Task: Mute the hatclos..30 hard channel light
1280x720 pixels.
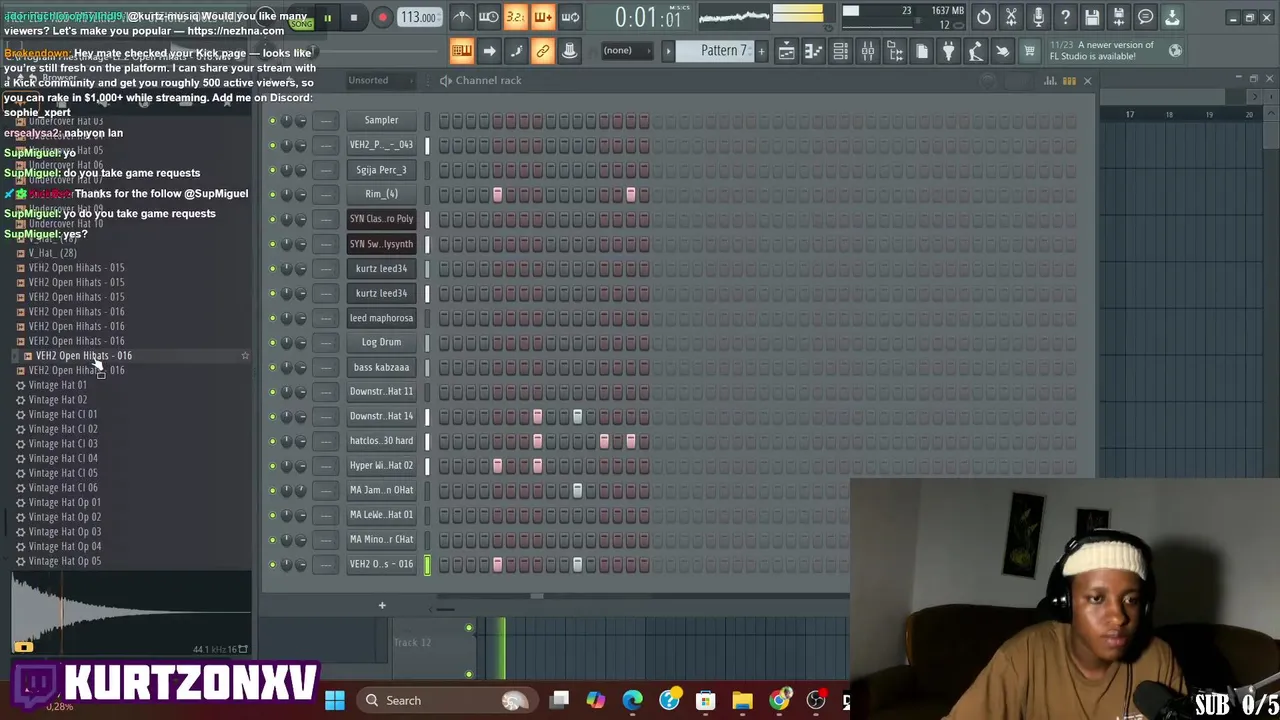Action: (x=272, y=441)
